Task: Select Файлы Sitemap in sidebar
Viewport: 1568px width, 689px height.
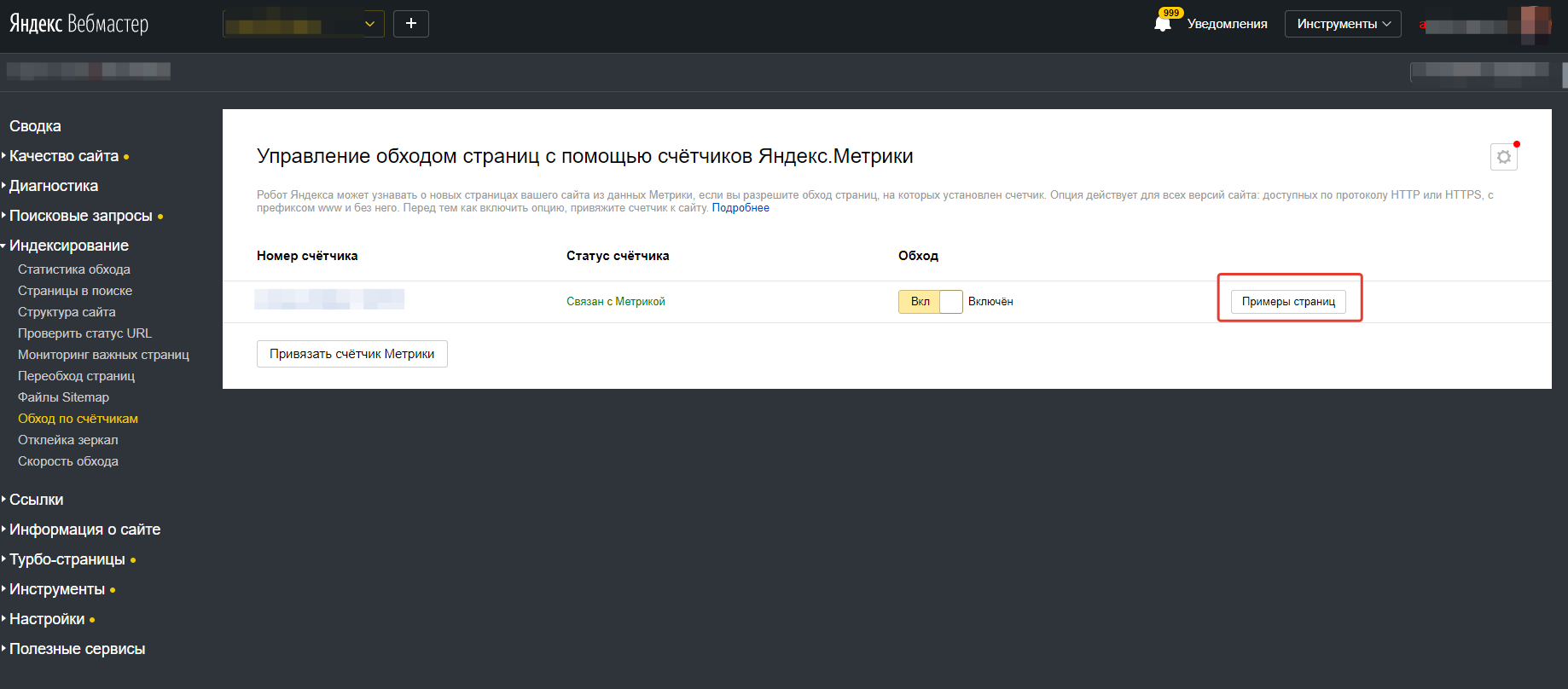Action: tap(63, 397)
